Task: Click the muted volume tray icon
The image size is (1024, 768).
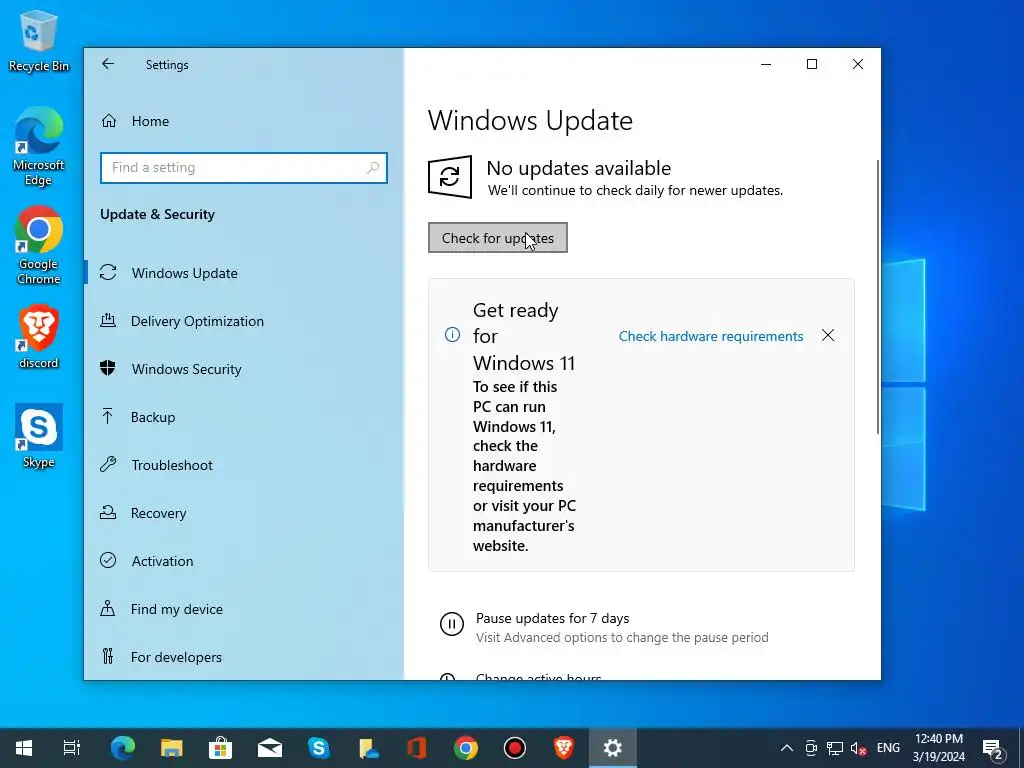Action: coord(858,748)
